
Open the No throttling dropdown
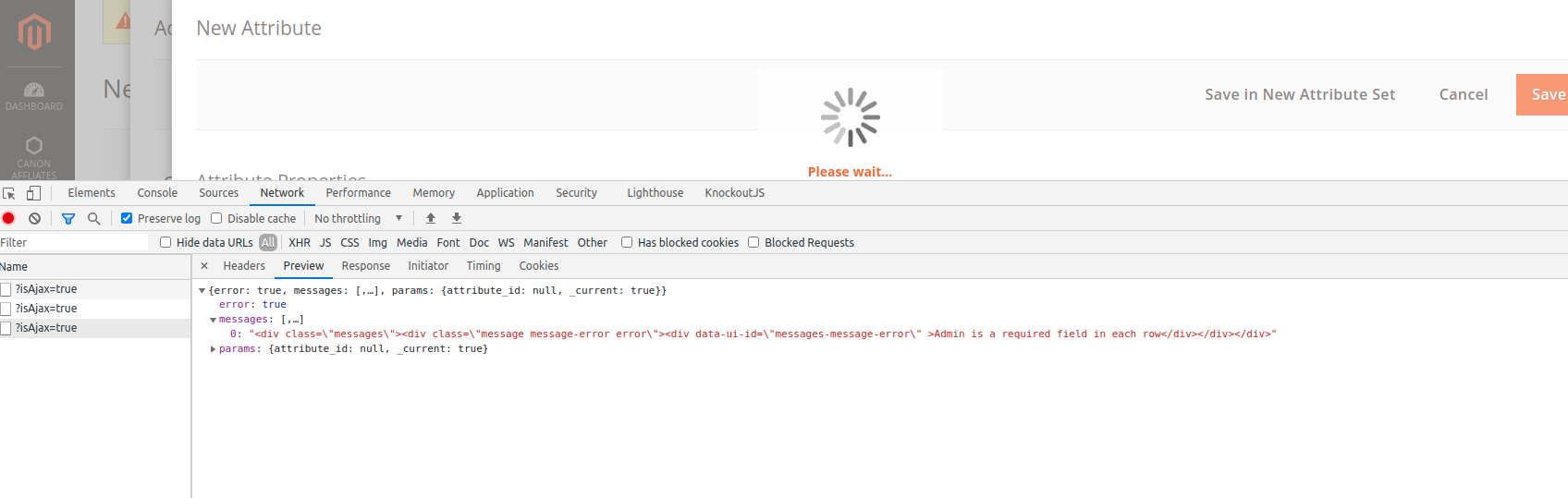[x=359, y=219]
